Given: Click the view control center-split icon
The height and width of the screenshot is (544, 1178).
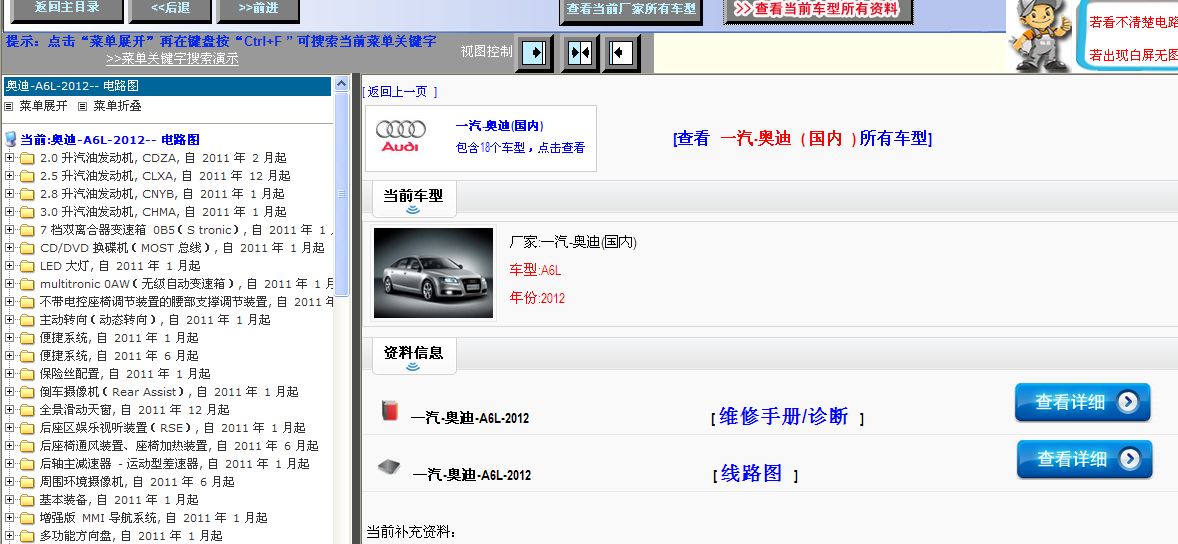Looking at the screenshot, I should coord(580,53).
